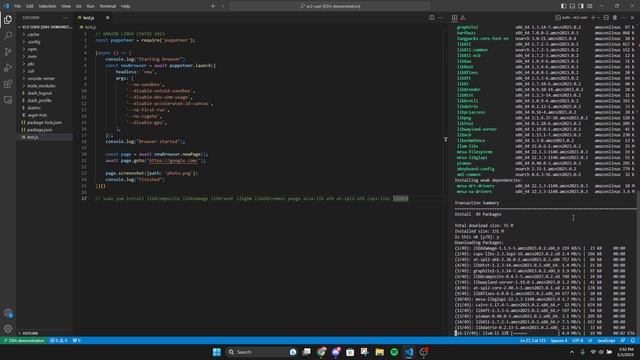Open Chrome from taskbar
This screenshot has width=640, height=360.
click(x=321, y=352)
